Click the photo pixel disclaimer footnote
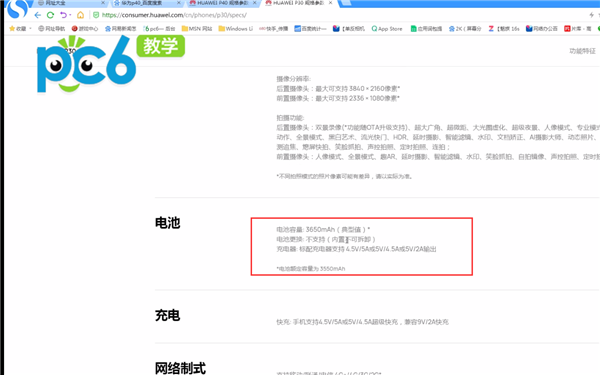The height and width of the screenshot is (375, 600). (344, 176)
